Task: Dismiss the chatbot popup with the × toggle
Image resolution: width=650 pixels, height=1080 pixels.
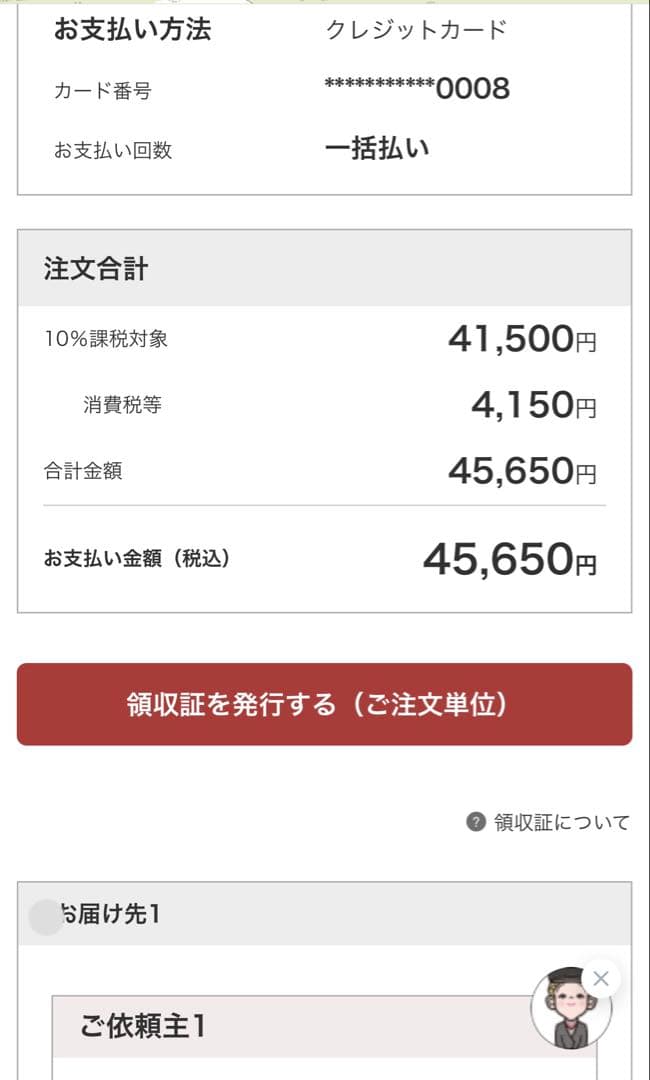Action: click(600, 979)
